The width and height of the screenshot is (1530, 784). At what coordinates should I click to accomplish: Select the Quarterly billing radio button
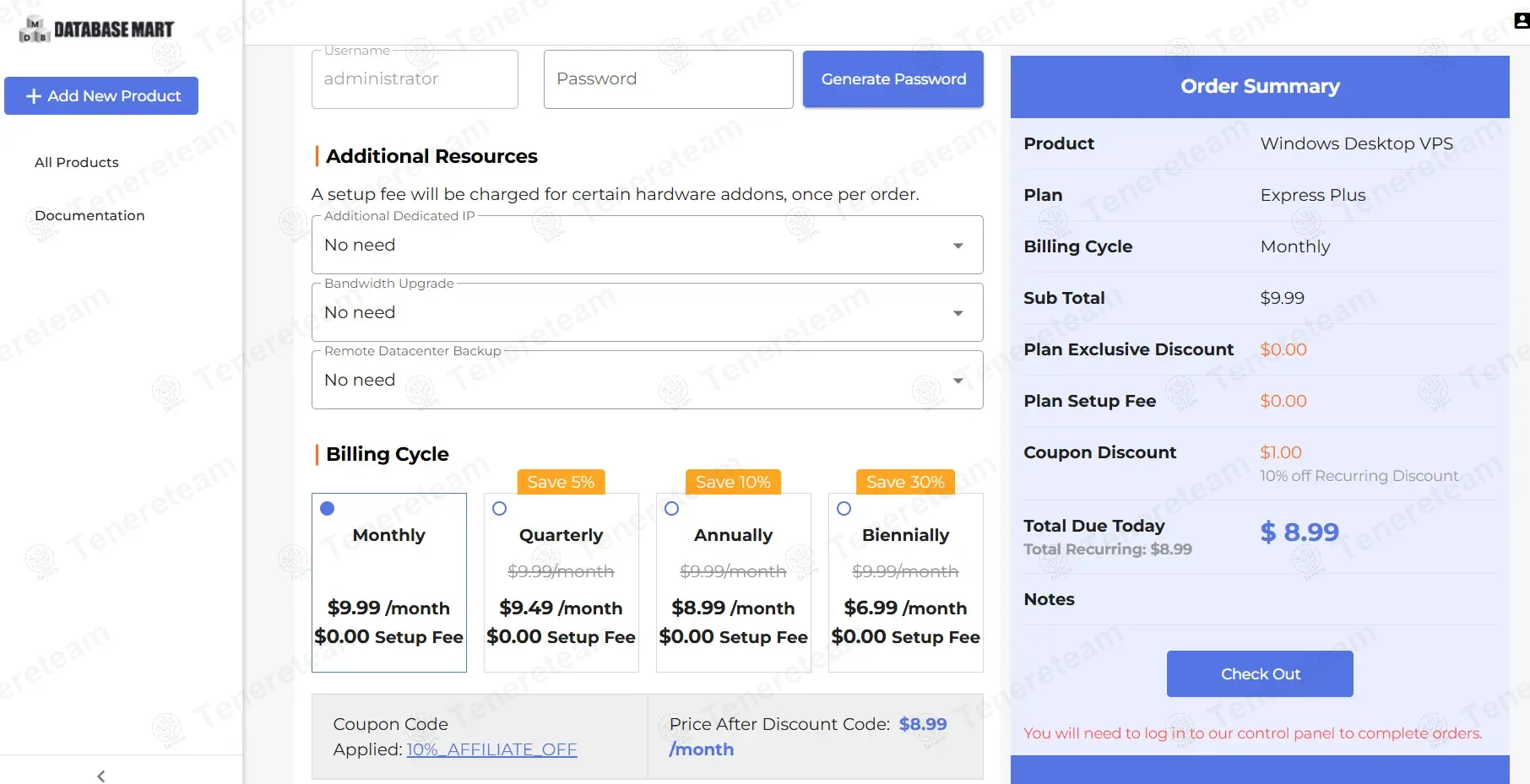(x=500, y=508)
